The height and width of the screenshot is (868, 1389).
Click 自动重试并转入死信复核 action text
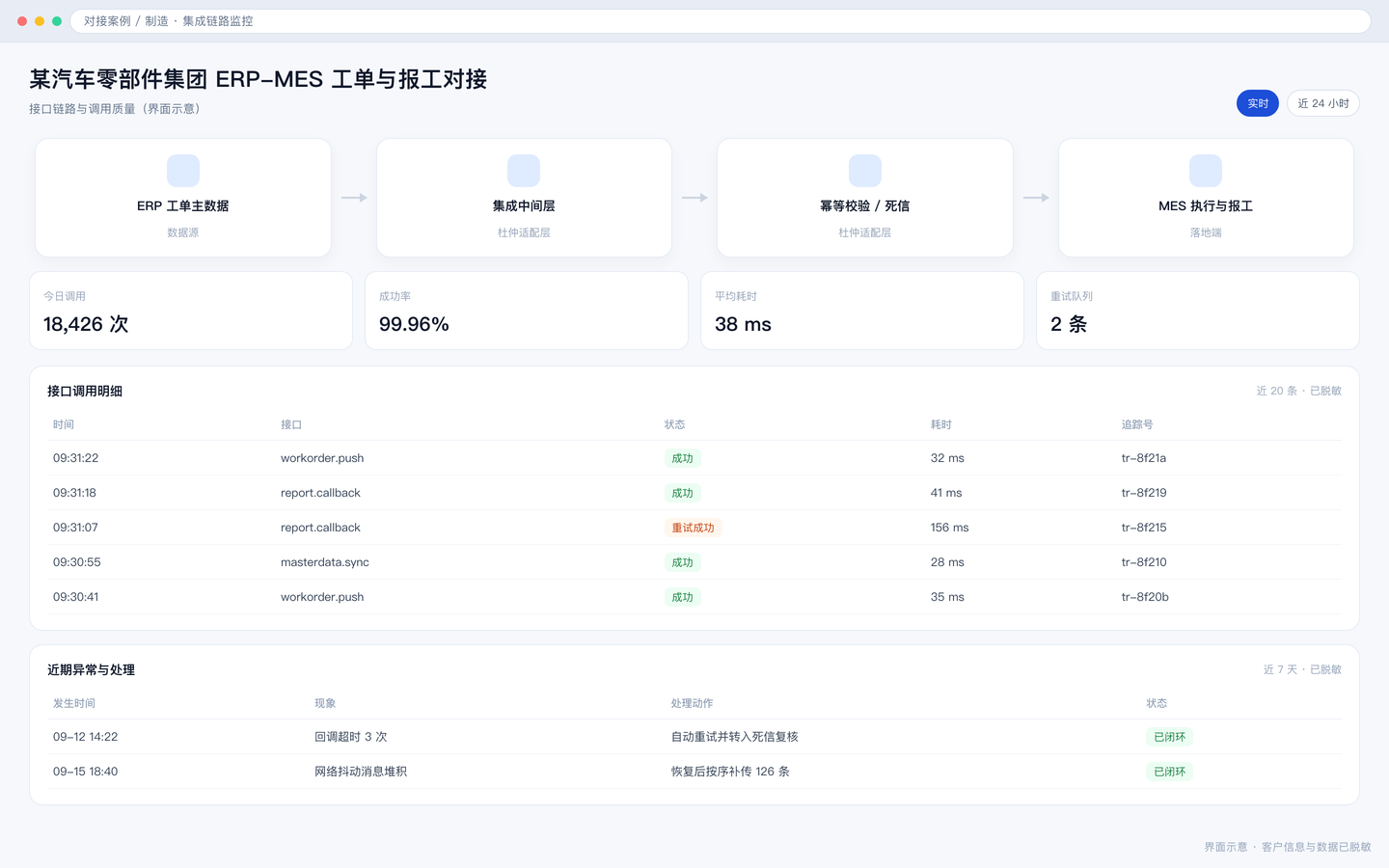coord(735,737)
